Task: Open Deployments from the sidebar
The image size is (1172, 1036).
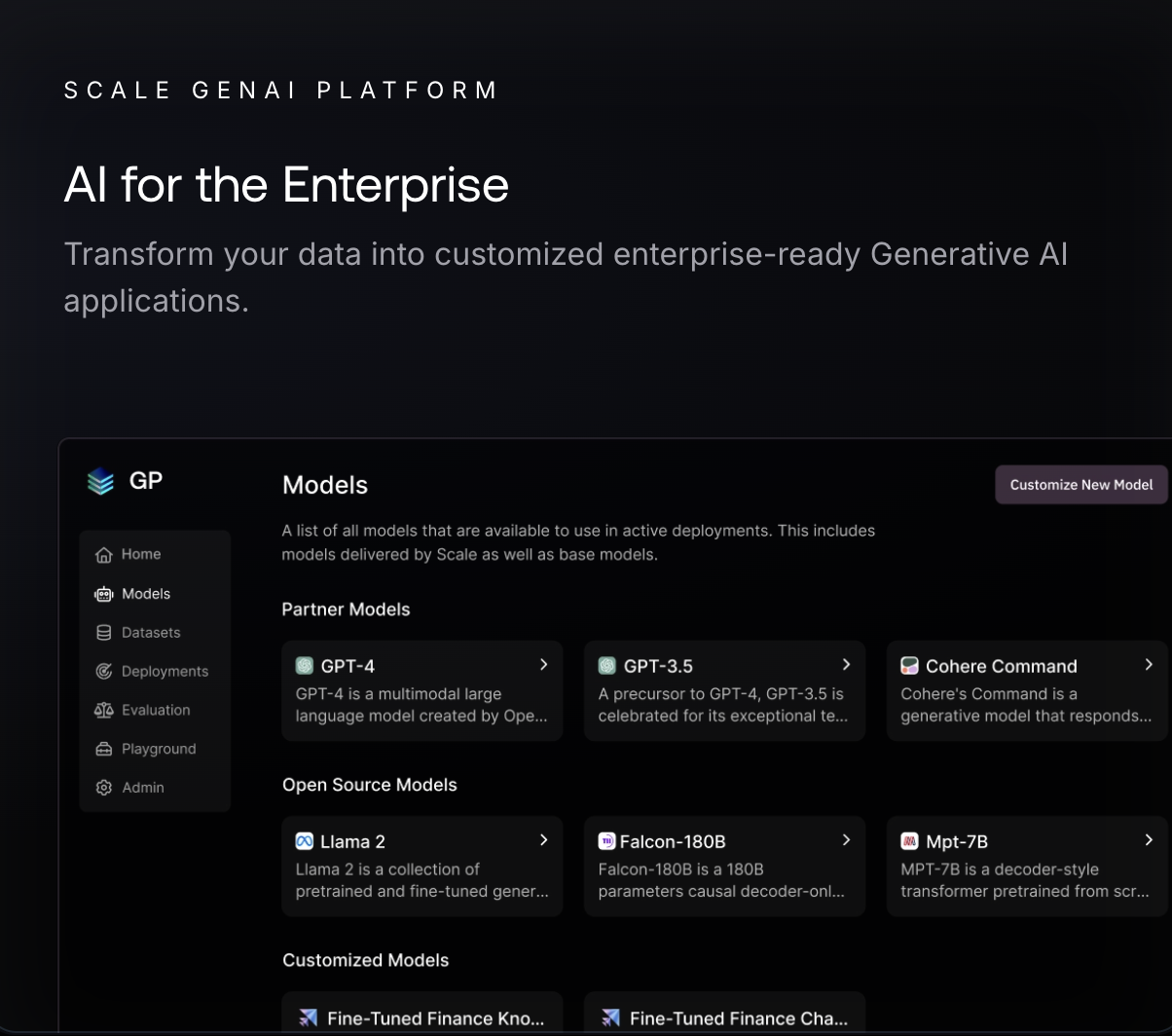Action: point(165,672)
